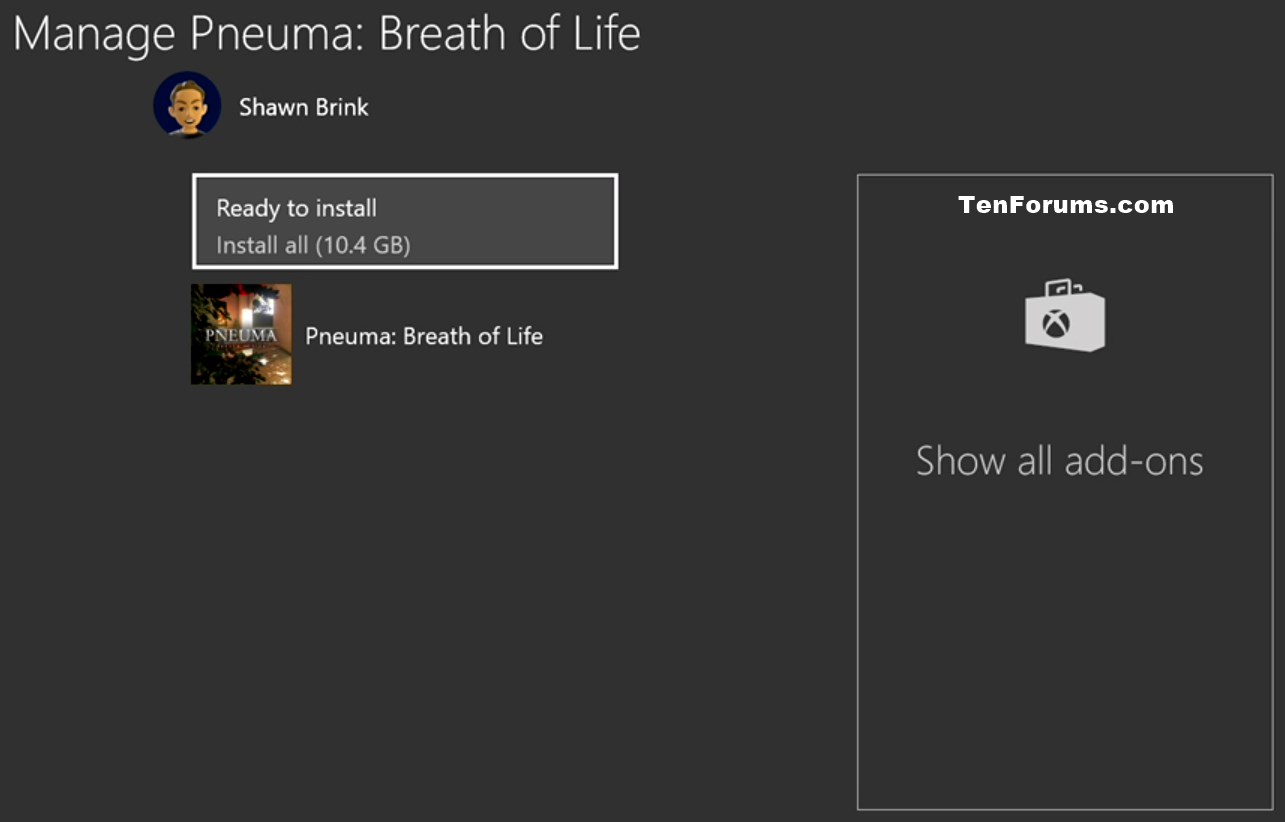Screen dimensions: 1285x822
Task: Click the Ready to install heading text
Action: [296, 209]
